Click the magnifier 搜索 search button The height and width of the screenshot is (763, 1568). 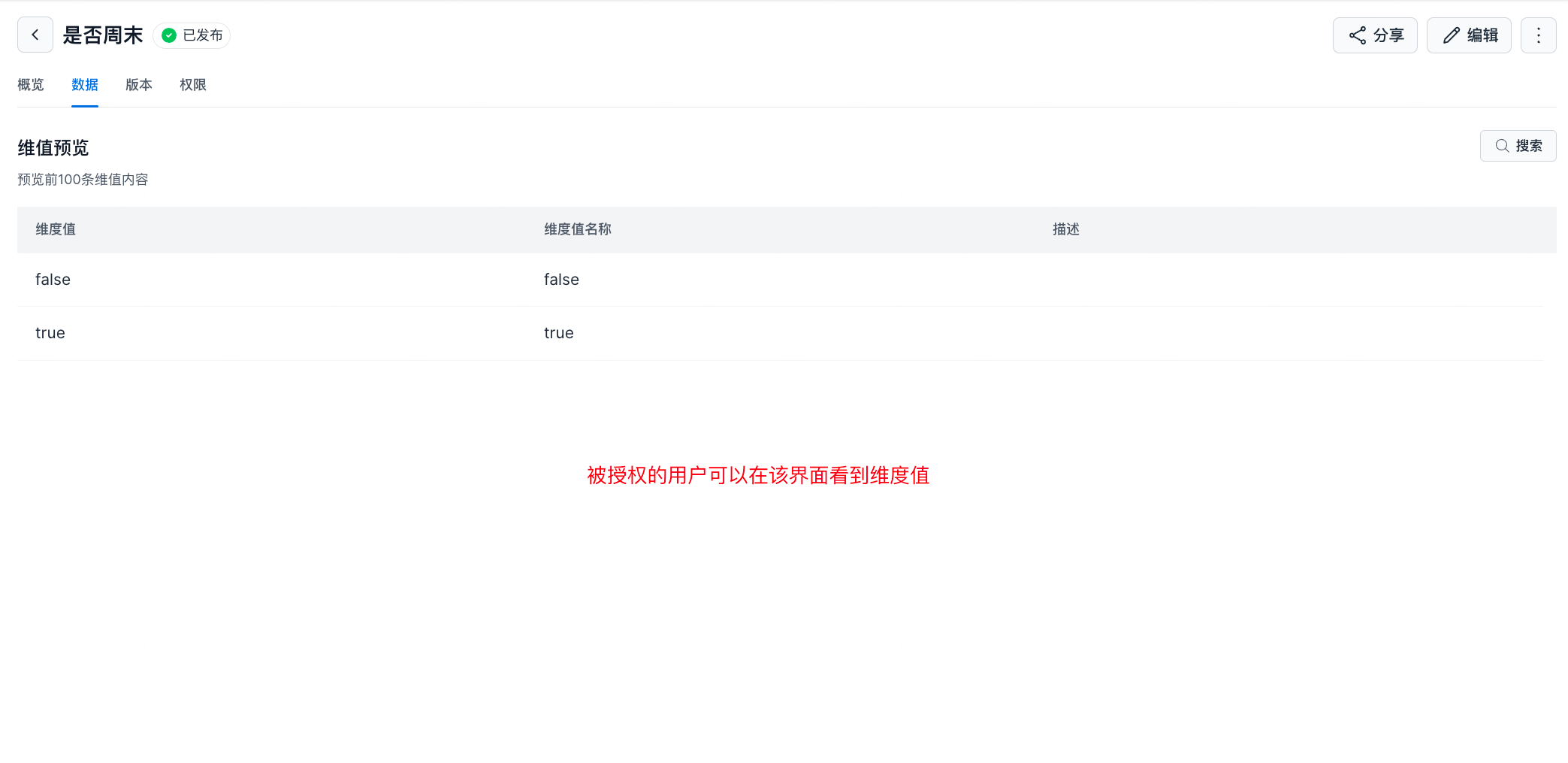tap(1518, 146)
